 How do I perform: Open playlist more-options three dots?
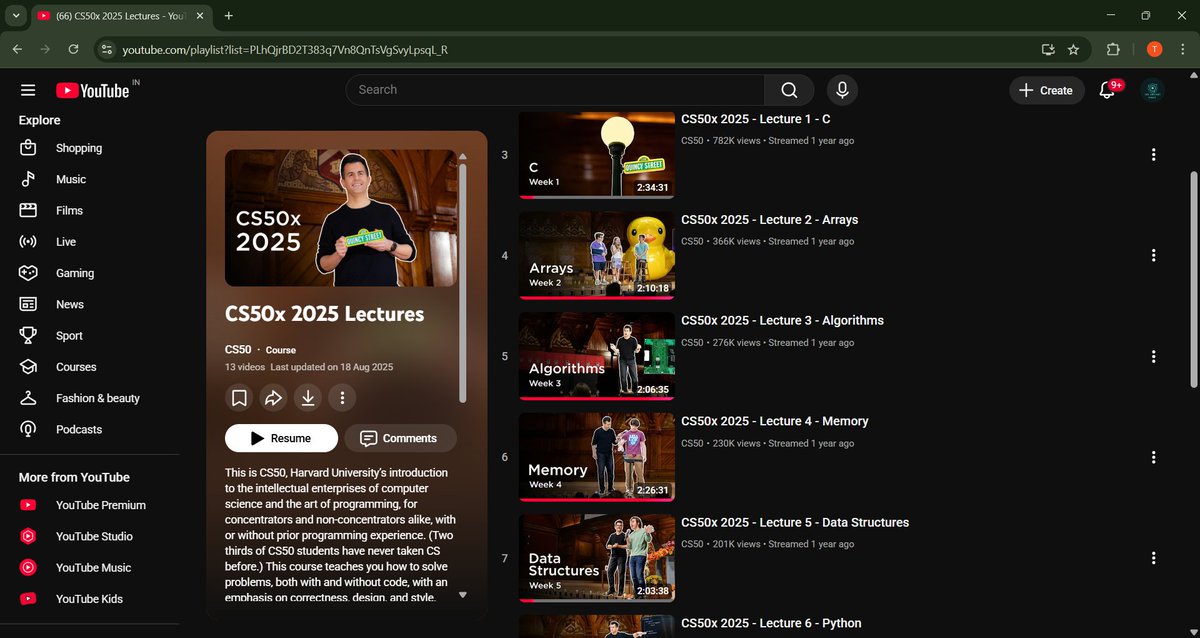[342, 398]
